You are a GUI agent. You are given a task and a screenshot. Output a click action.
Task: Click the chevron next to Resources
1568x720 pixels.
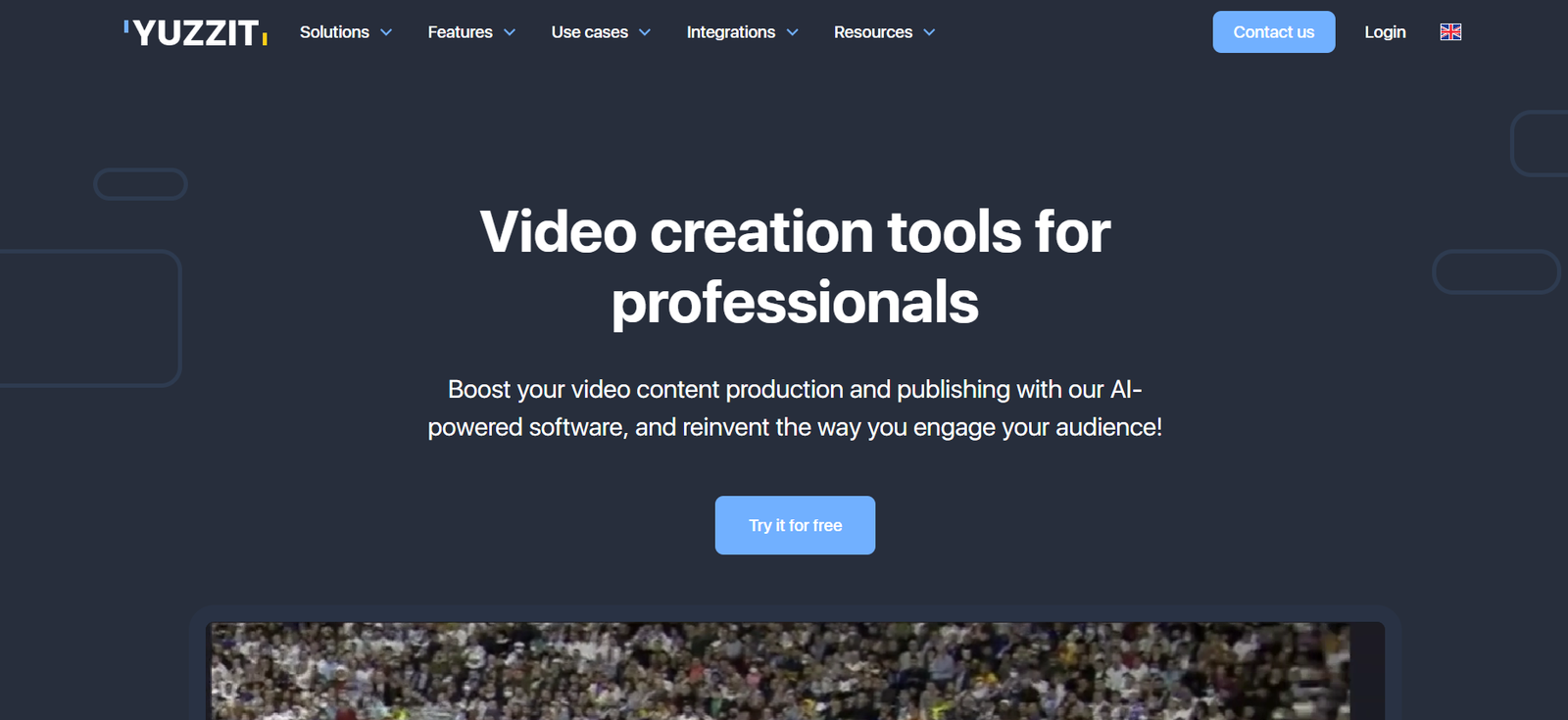tap(929, 32)
